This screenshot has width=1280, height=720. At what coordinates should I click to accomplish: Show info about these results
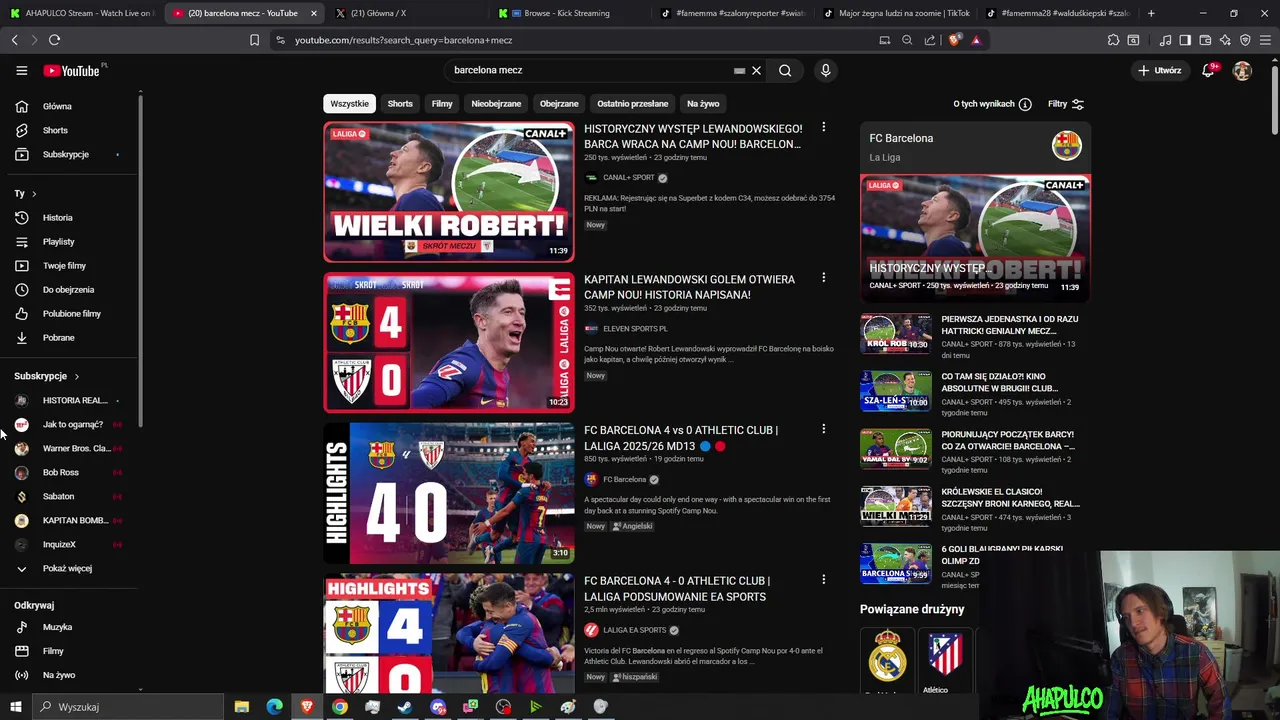pyautogui.click(x=992, y=104)
